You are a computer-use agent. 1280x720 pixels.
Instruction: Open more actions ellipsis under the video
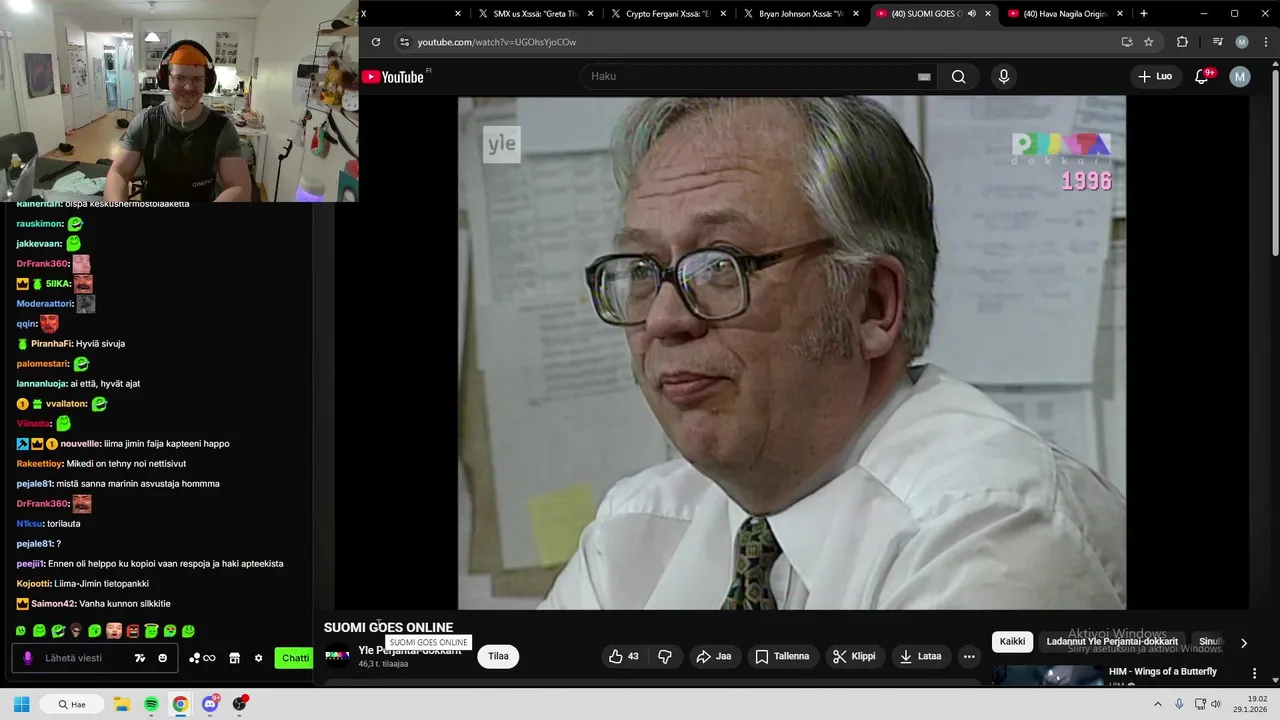click(968, 656)
